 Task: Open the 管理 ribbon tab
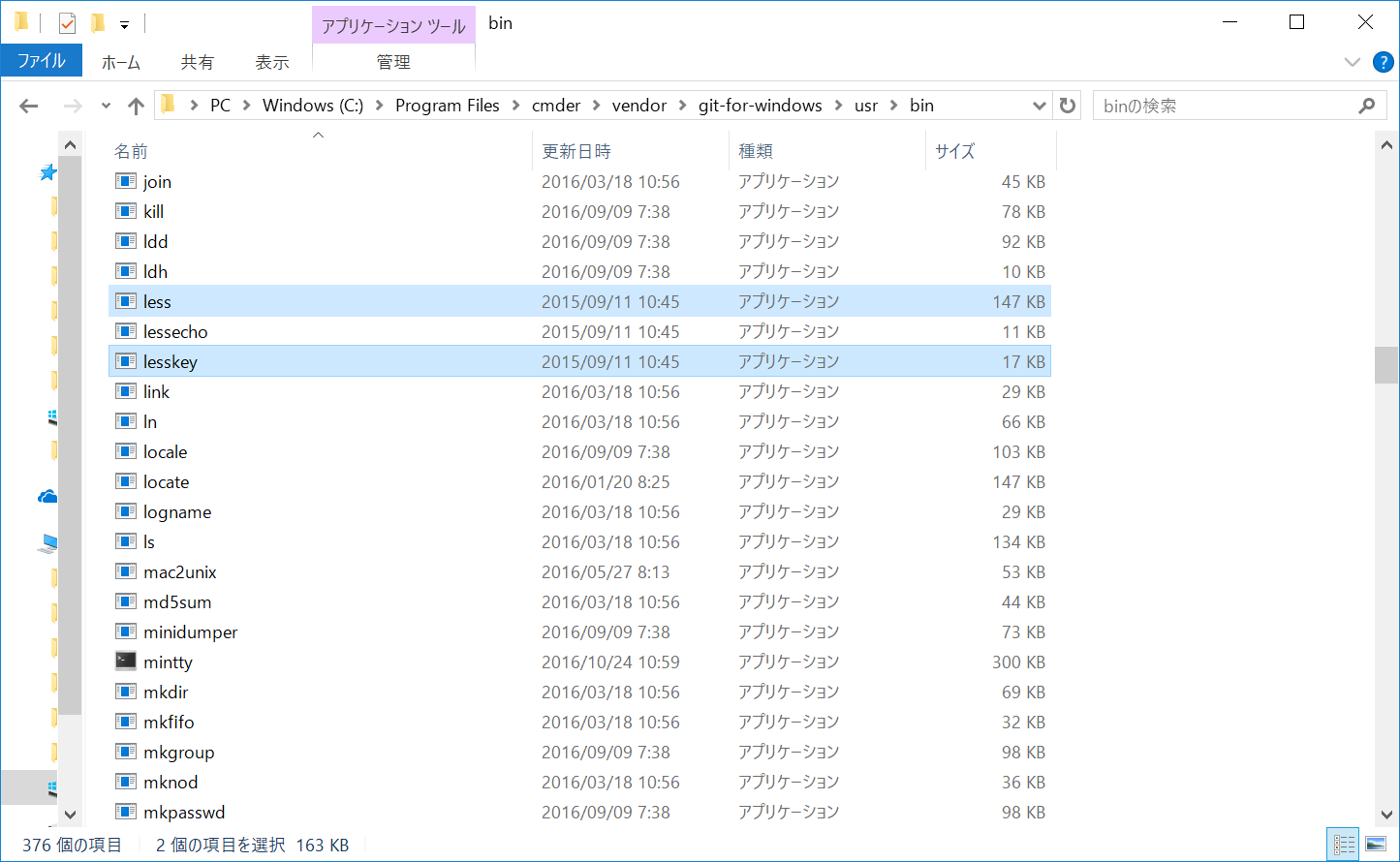pos(393,62)
